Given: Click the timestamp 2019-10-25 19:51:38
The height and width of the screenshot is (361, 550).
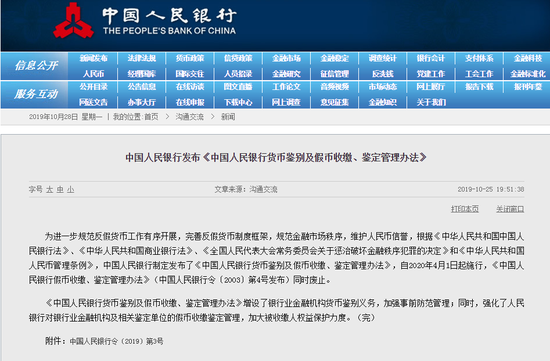Looking at the screenshot, I should (491, 189).
